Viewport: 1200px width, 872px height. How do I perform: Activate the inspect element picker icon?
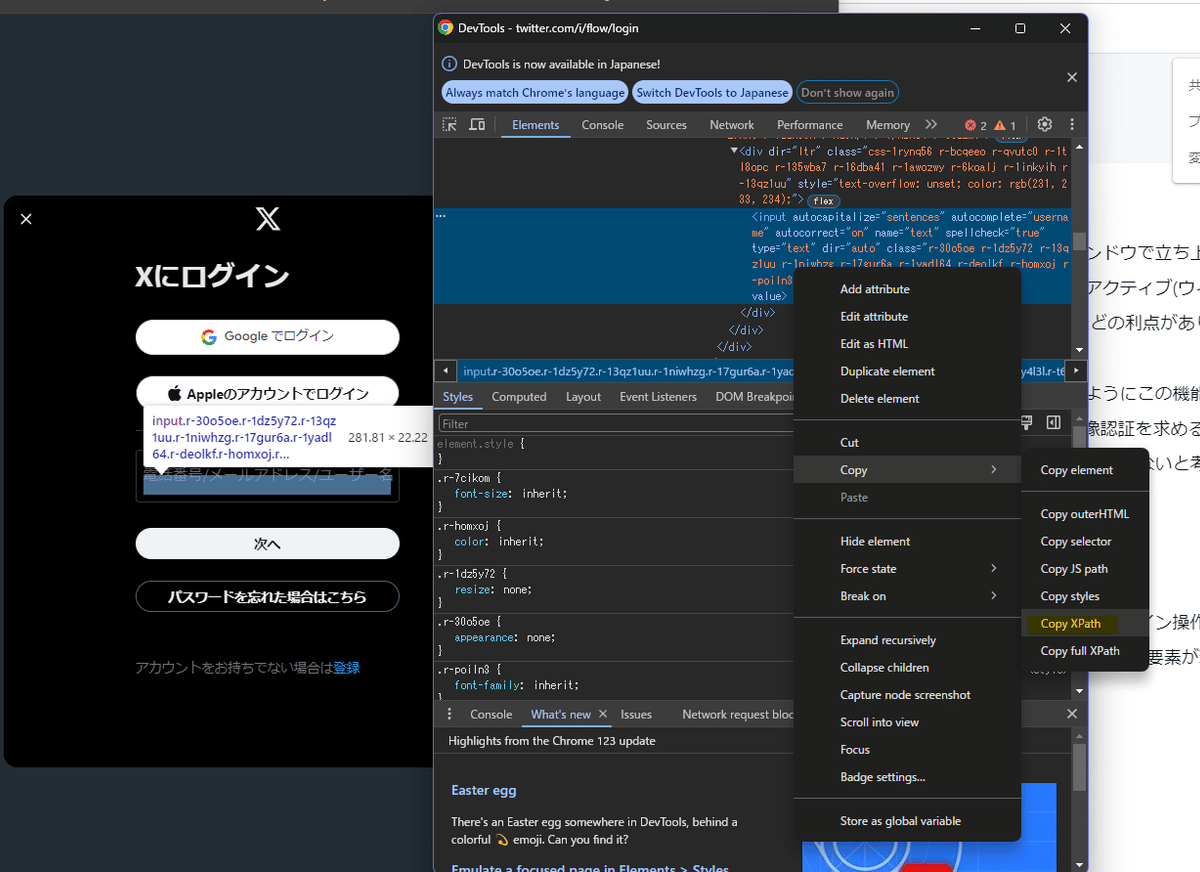[x=450, y=125]
